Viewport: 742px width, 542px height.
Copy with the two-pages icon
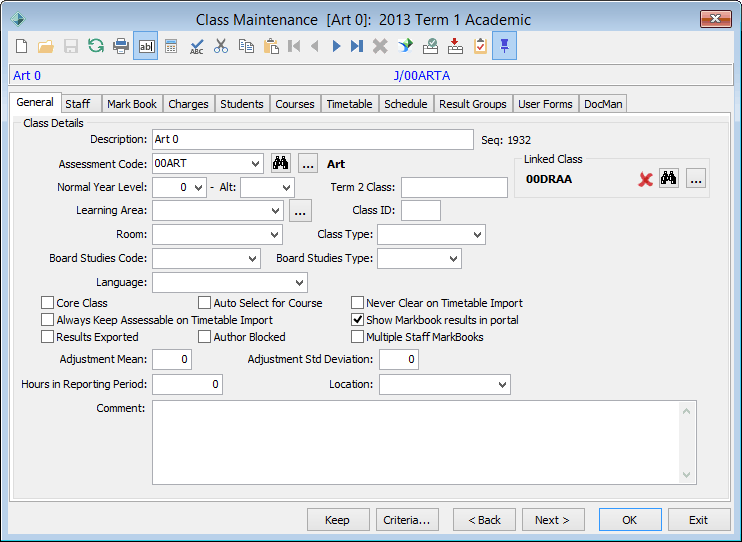pyautogui.click(x=246, y=46)
